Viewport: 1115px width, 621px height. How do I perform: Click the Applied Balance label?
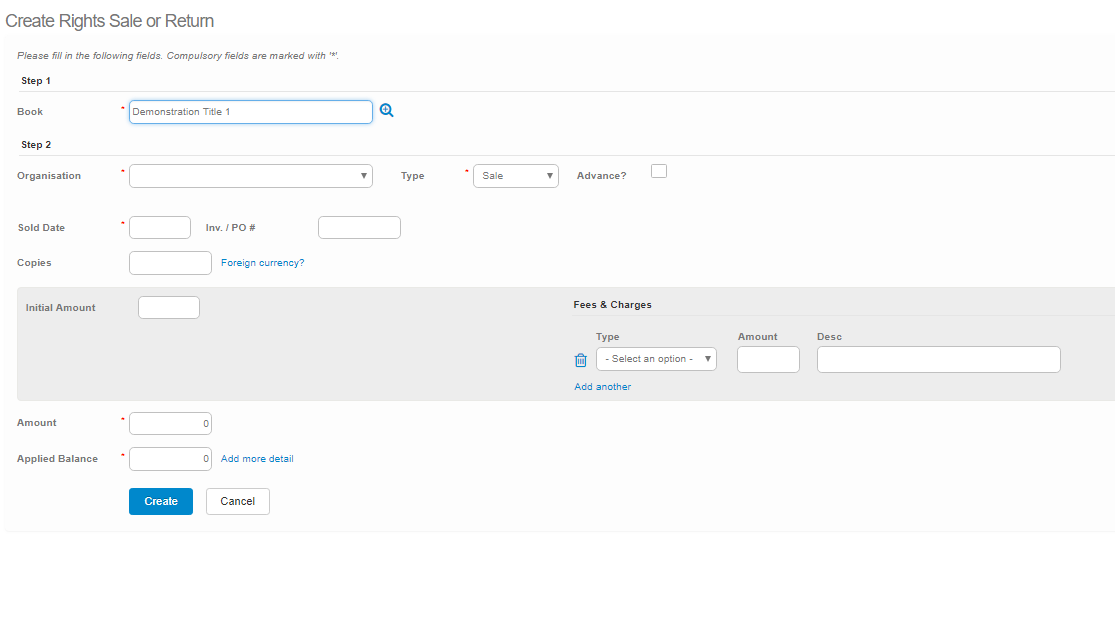[x=58, y=459]
